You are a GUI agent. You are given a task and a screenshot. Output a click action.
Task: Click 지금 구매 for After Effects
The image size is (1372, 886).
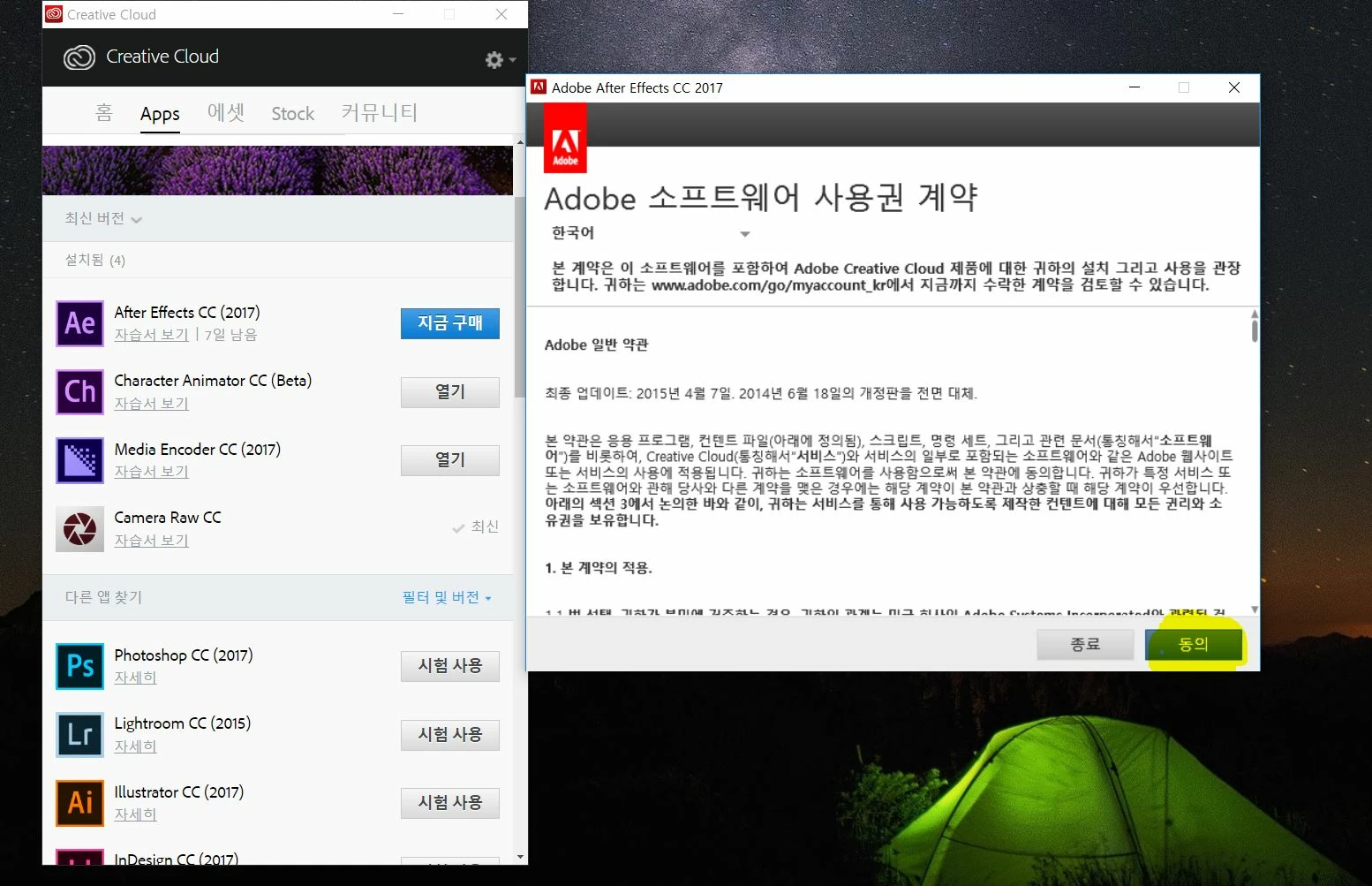(x=450, y=323)
